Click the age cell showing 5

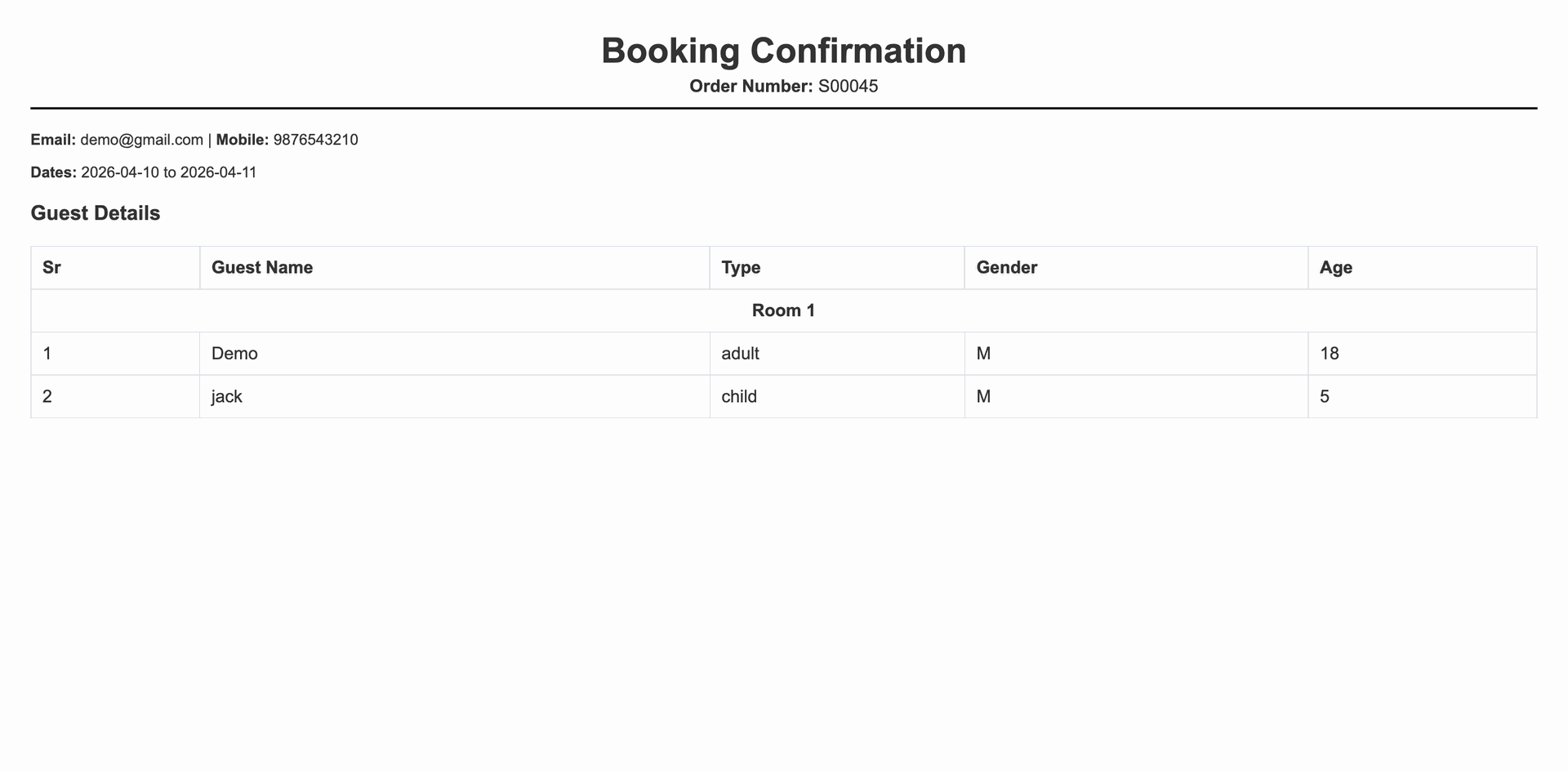(x=1423, y=397)
